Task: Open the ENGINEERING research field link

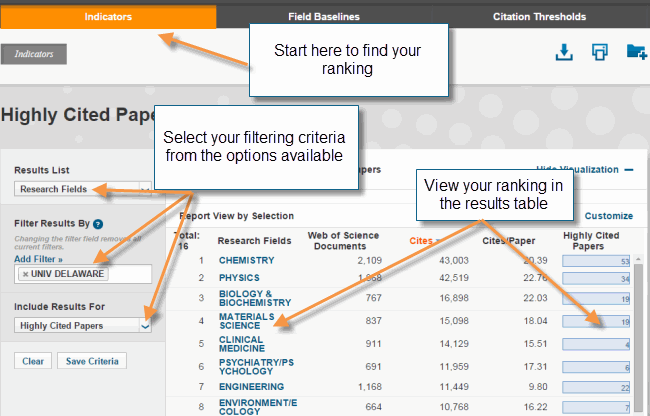Action: (251, 387)
